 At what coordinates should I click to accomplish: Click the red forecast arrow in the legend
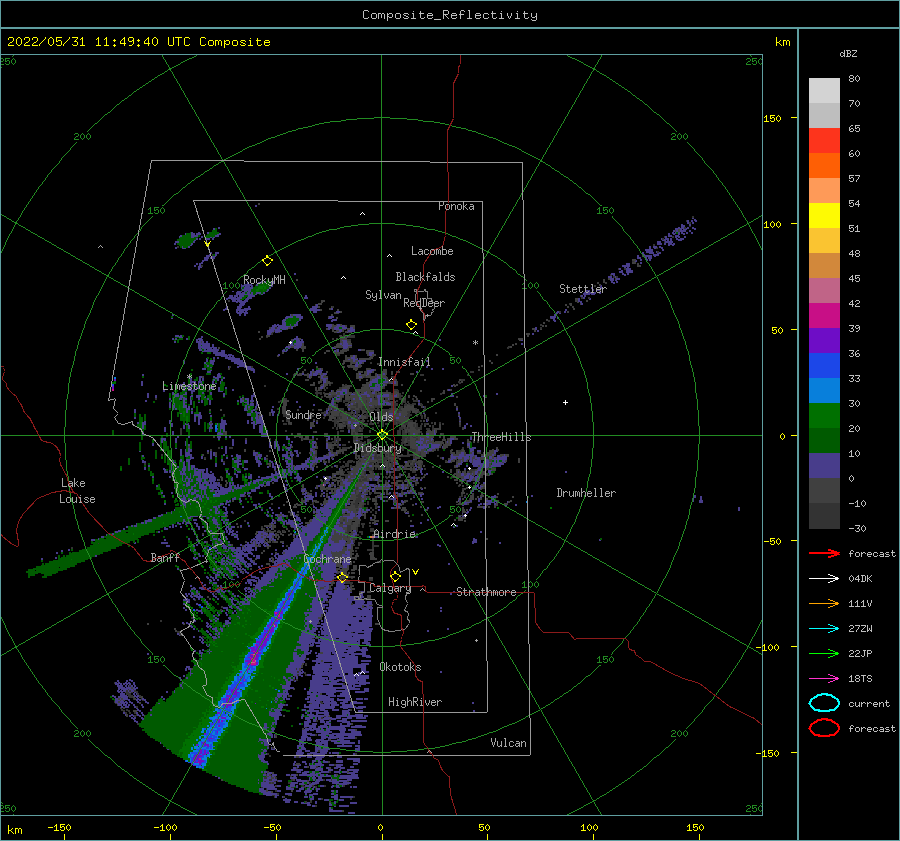pos(824,553)
